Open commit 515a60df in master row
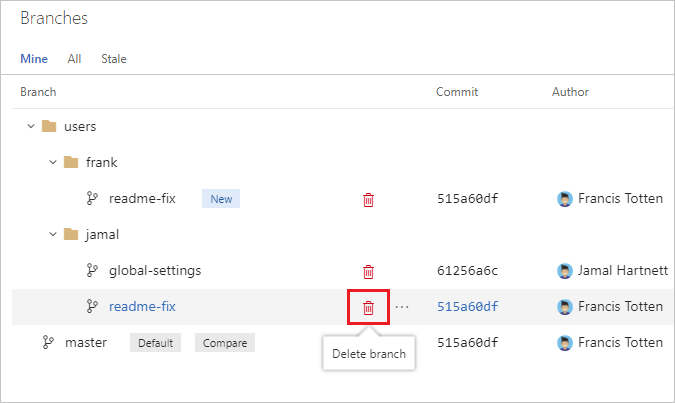This screenshot has height=403, width=675. [468, 343]
